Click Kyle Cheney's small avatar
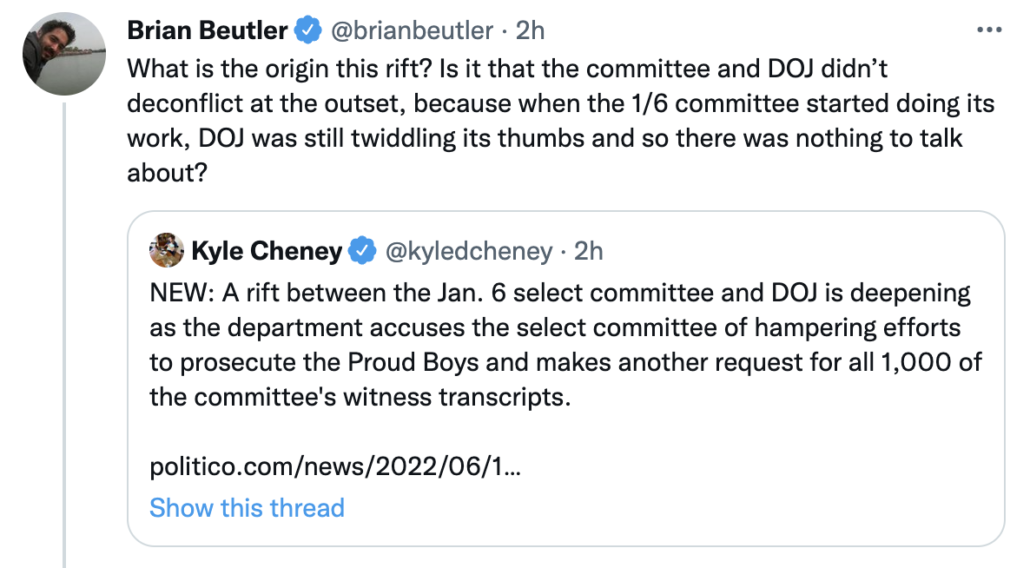This screenshot has width=1030, height=568. [166, 250]
